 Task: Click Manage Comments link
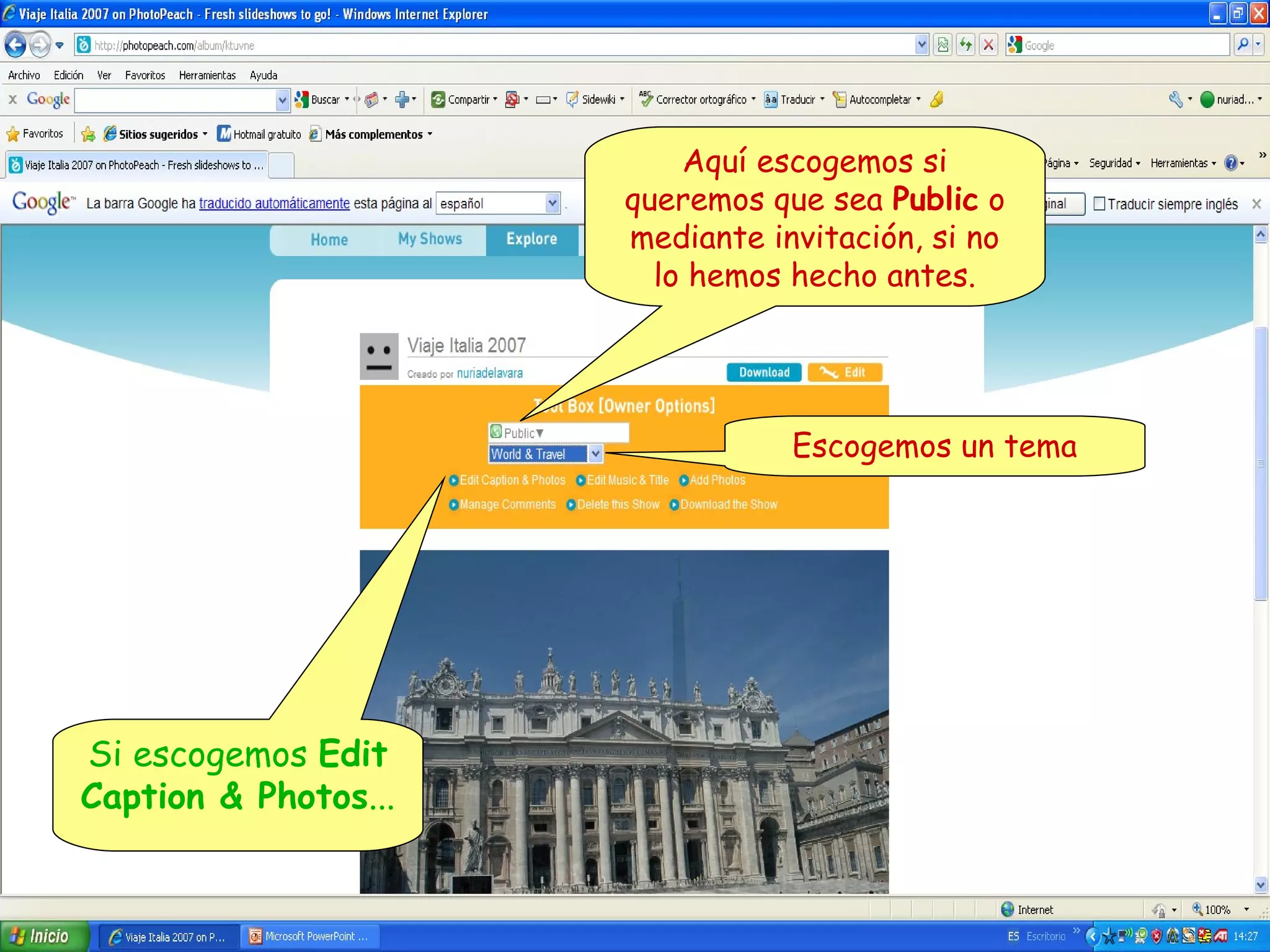coord(502,505)
